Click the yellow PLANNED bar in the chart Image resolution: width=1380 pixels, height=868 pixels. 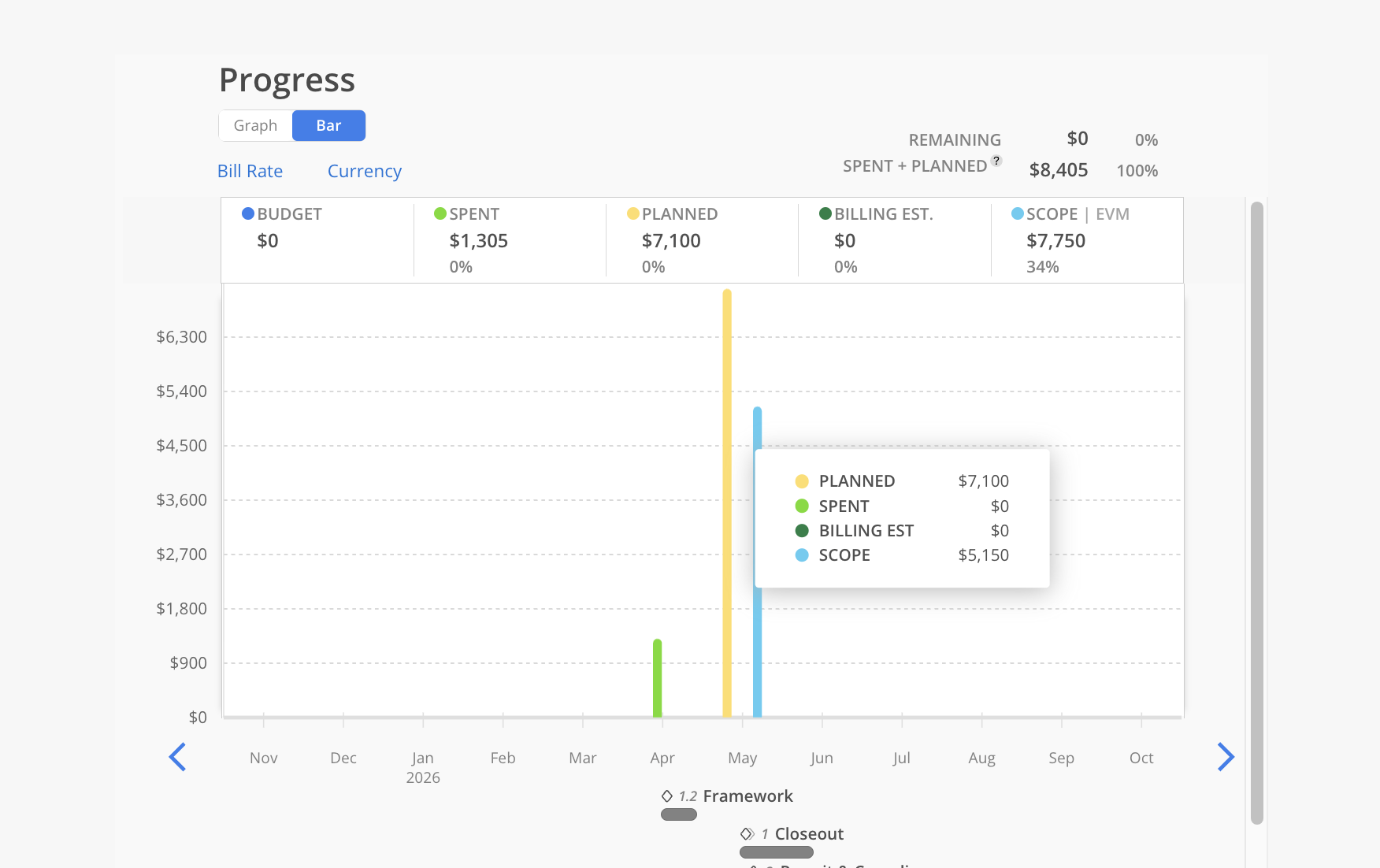pos(727,504)
